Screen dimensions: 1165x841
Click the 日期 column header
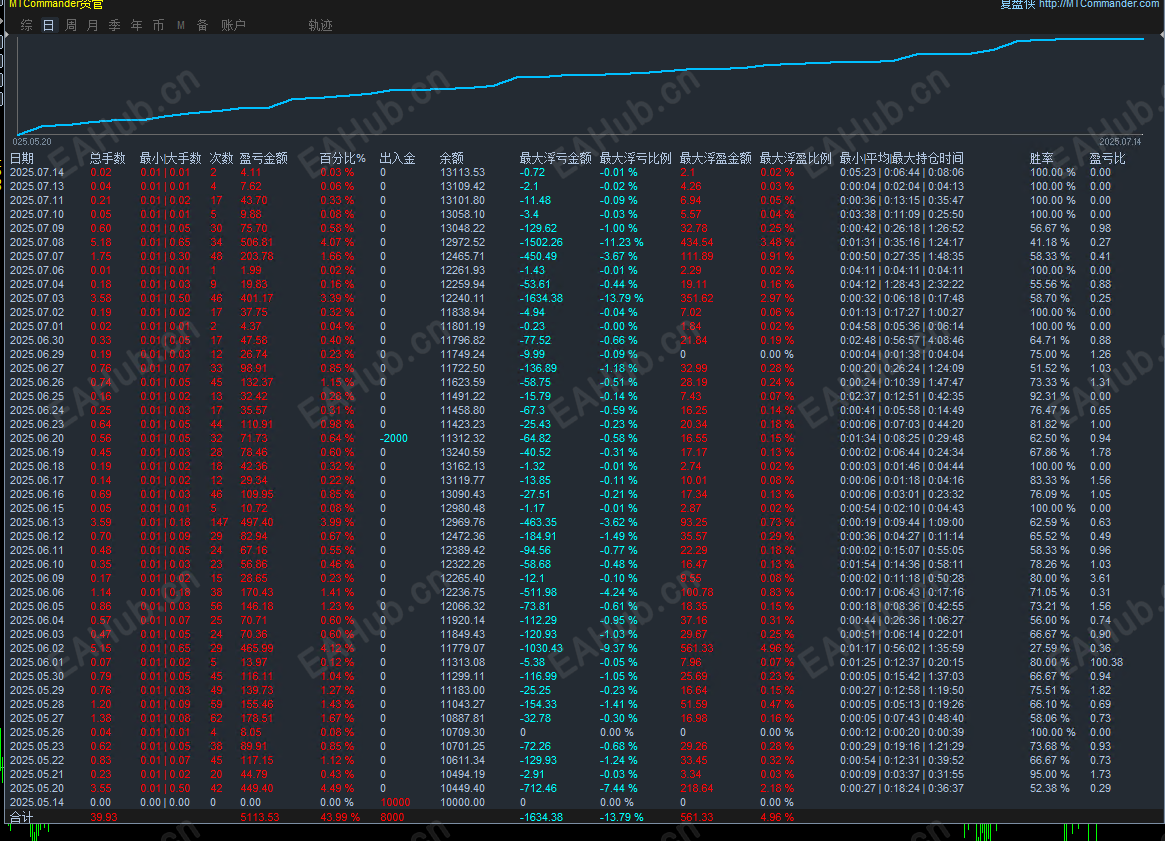point(22,158)
